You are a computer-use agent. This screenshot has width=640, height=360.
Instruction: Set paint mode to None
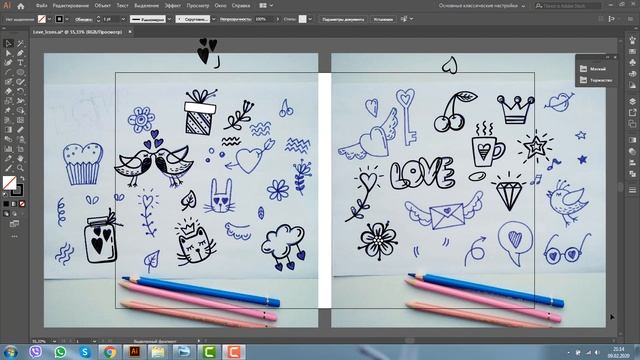[22, 204]
